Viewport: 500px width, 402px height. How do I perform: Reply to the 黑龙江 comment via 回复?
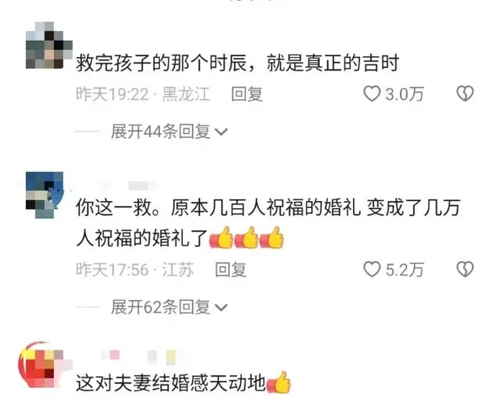(247, 94)
